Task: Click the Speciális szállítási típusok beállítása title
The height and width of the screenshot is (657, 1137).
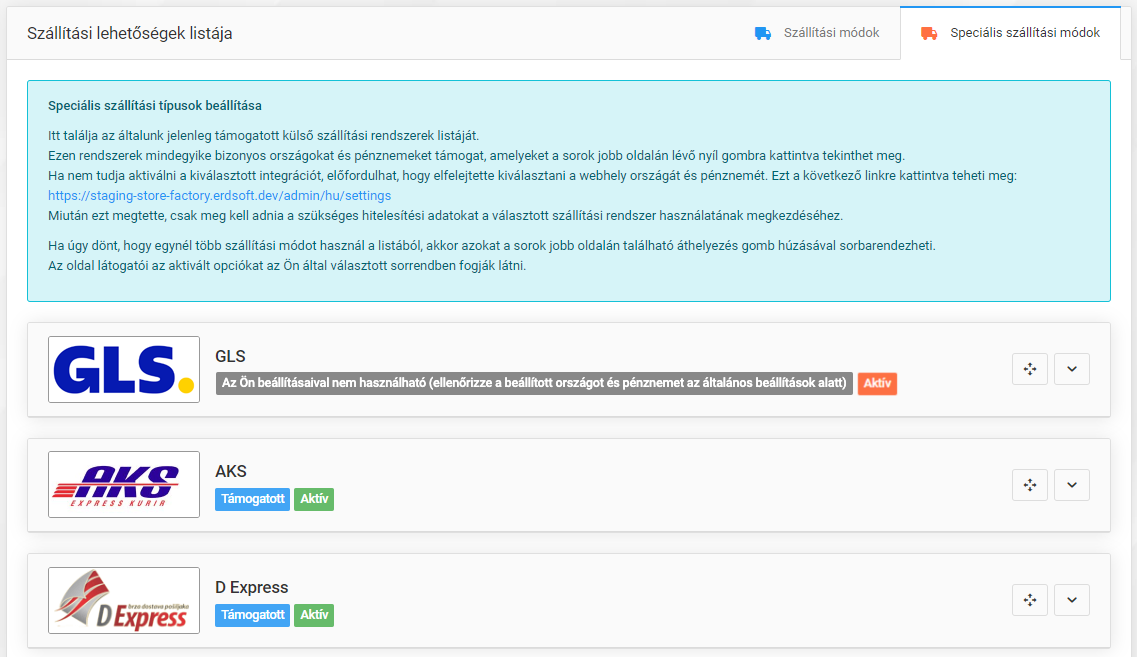Action: point(155,106)
